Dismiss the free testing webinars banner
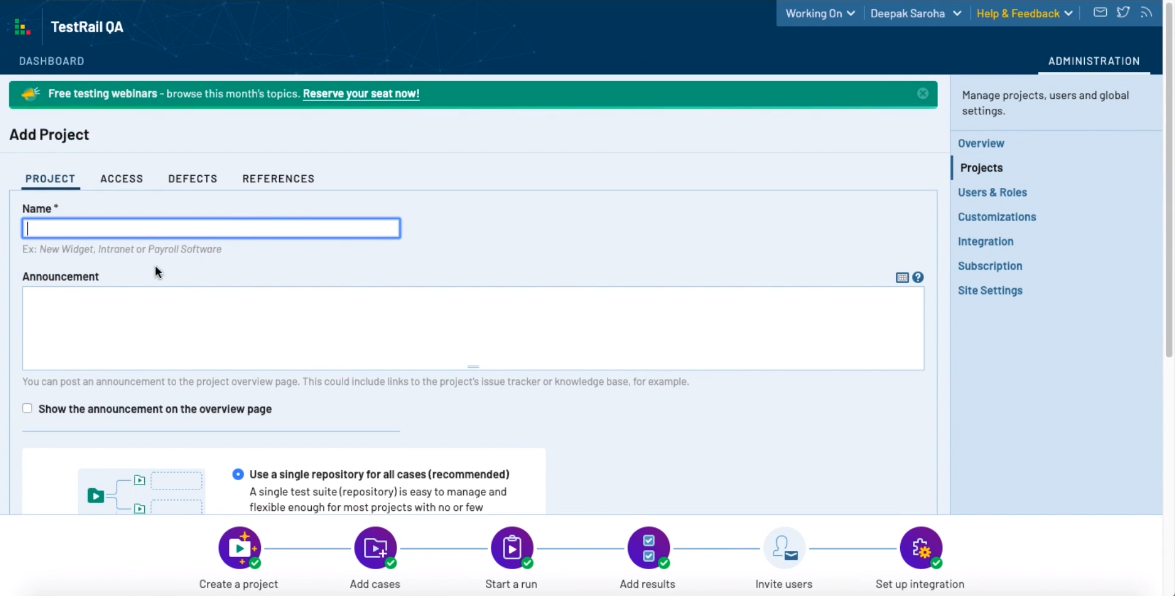 923,94
